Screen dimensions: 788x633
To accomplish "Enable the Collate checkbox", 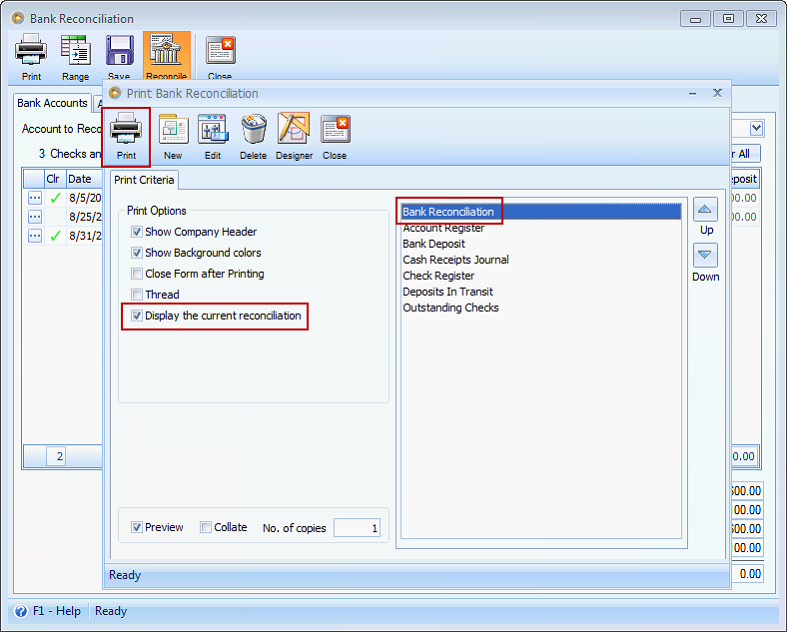I will point(206,527).
